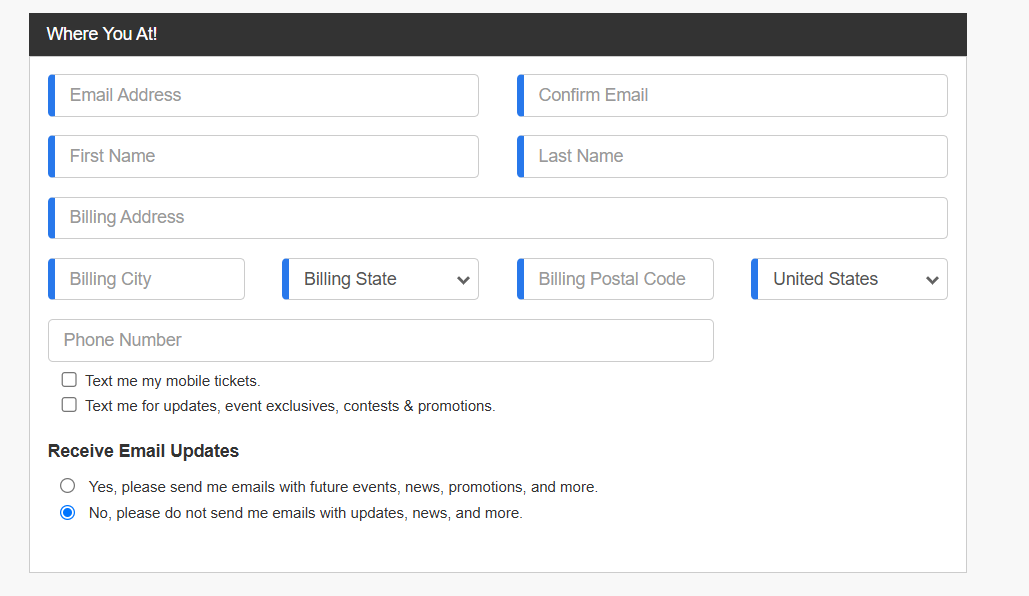
Task: Select No email updates radio button
Action: [68, 512]
